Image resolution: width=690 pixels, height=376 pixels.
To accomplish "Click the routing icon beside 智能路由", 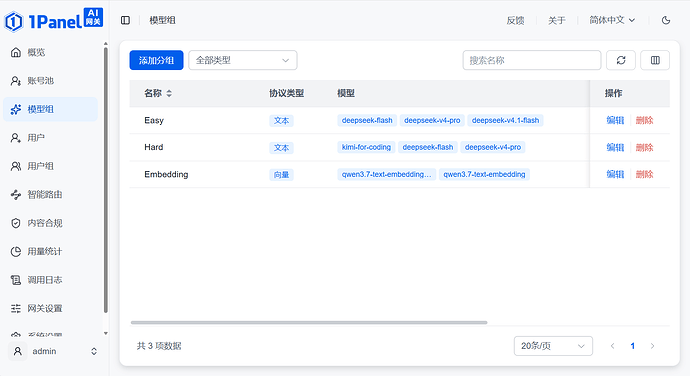I will pyautogui.click(x=16, y=195).
